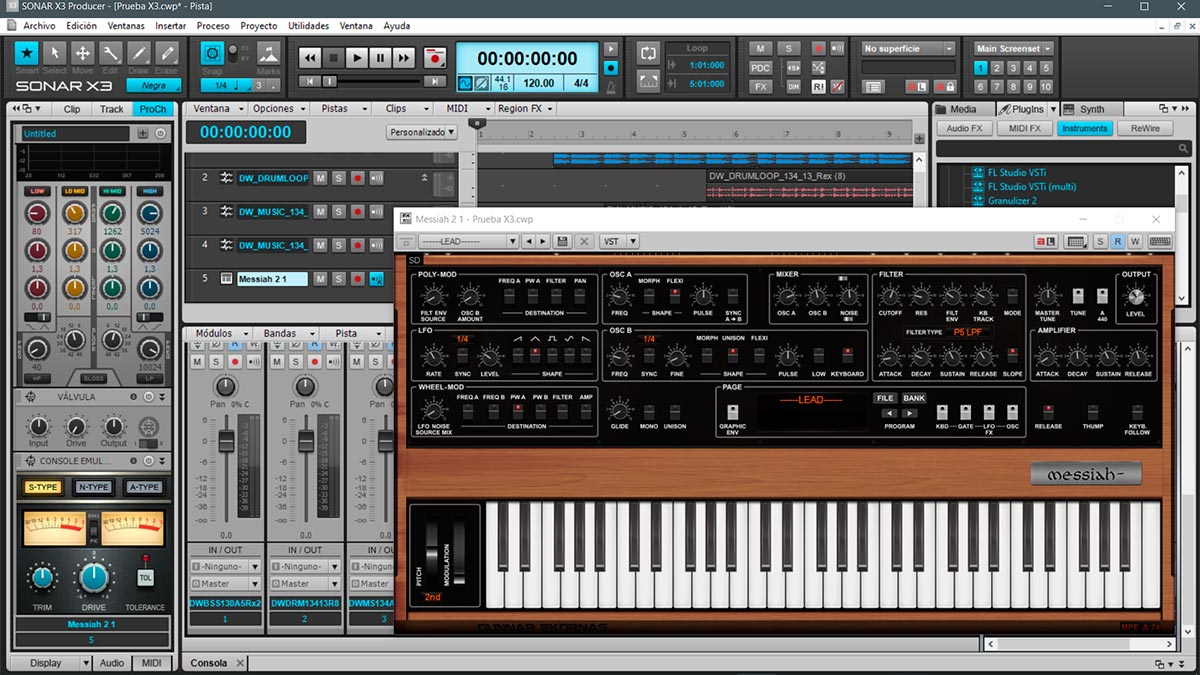Pick the Edit tool
This screenshot has height=675, width=1200.
coord(111,53)
